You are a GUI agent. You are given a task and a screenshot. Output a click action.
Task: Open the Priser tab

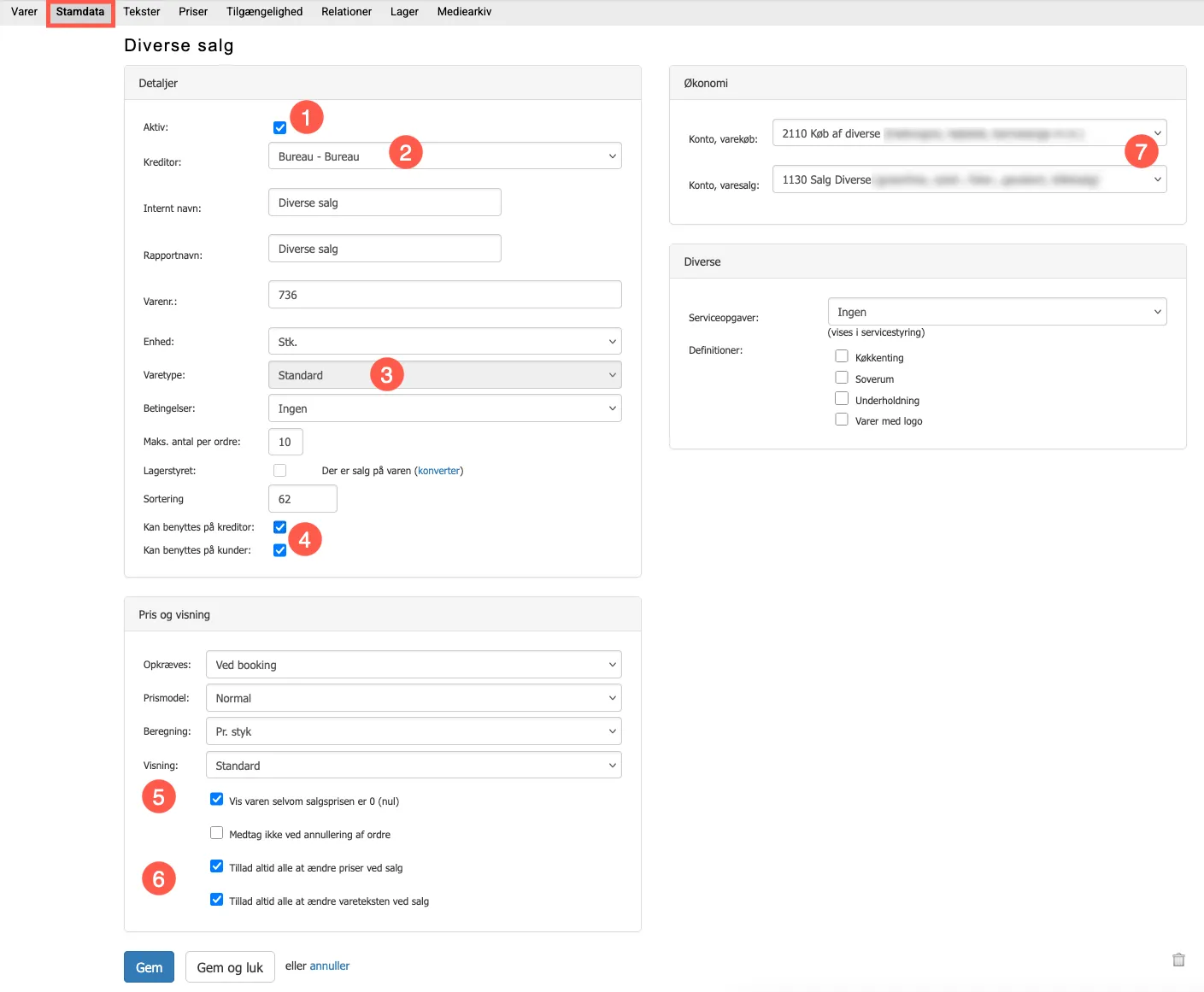pyautogui.click(x=193, y=12)
